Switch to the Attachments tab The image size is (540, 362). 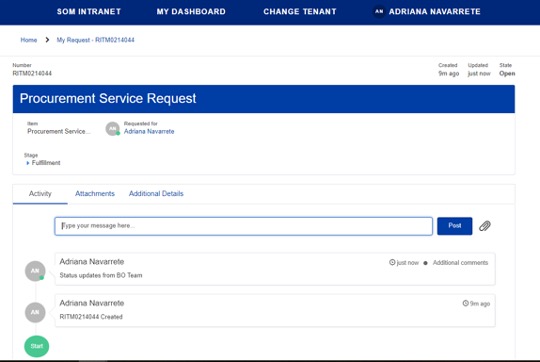pyautogui.click(x=95, y=194)
